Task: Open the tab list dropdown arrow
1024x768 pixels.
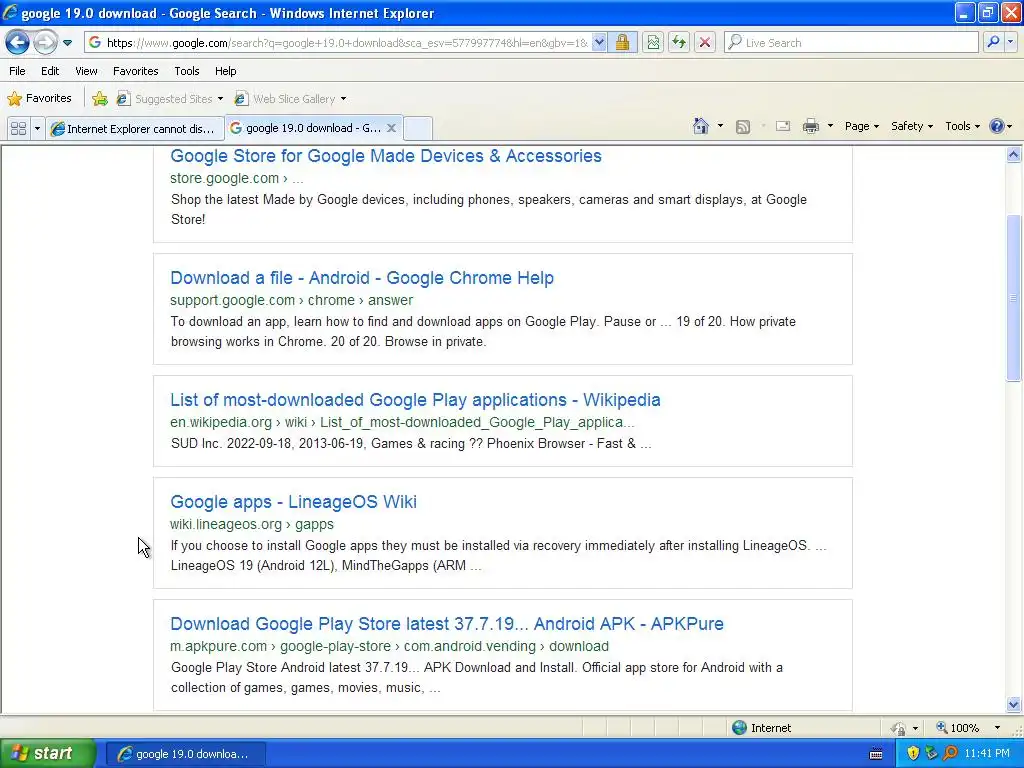Action: click(x=37, y=128)
